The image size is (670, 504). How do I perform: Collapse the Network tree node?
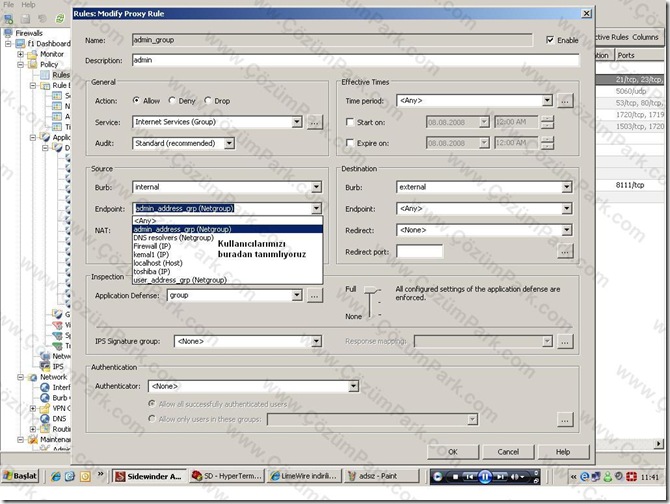click(x=20, y=377)
